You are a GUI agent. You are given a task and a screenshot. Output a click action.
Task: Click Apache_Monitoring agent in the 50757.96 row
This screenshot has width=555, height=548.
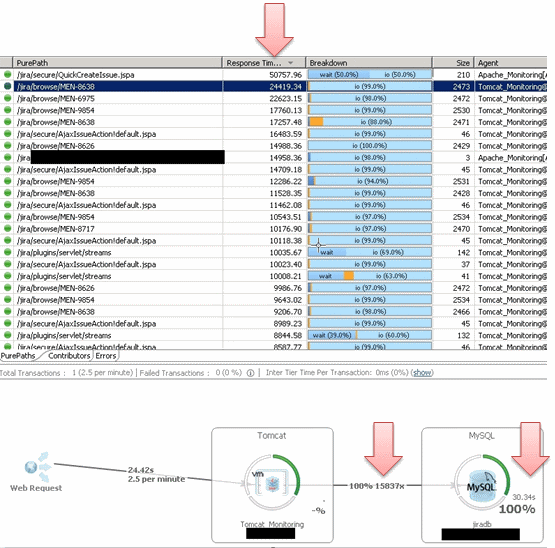[x=512, y=75]
